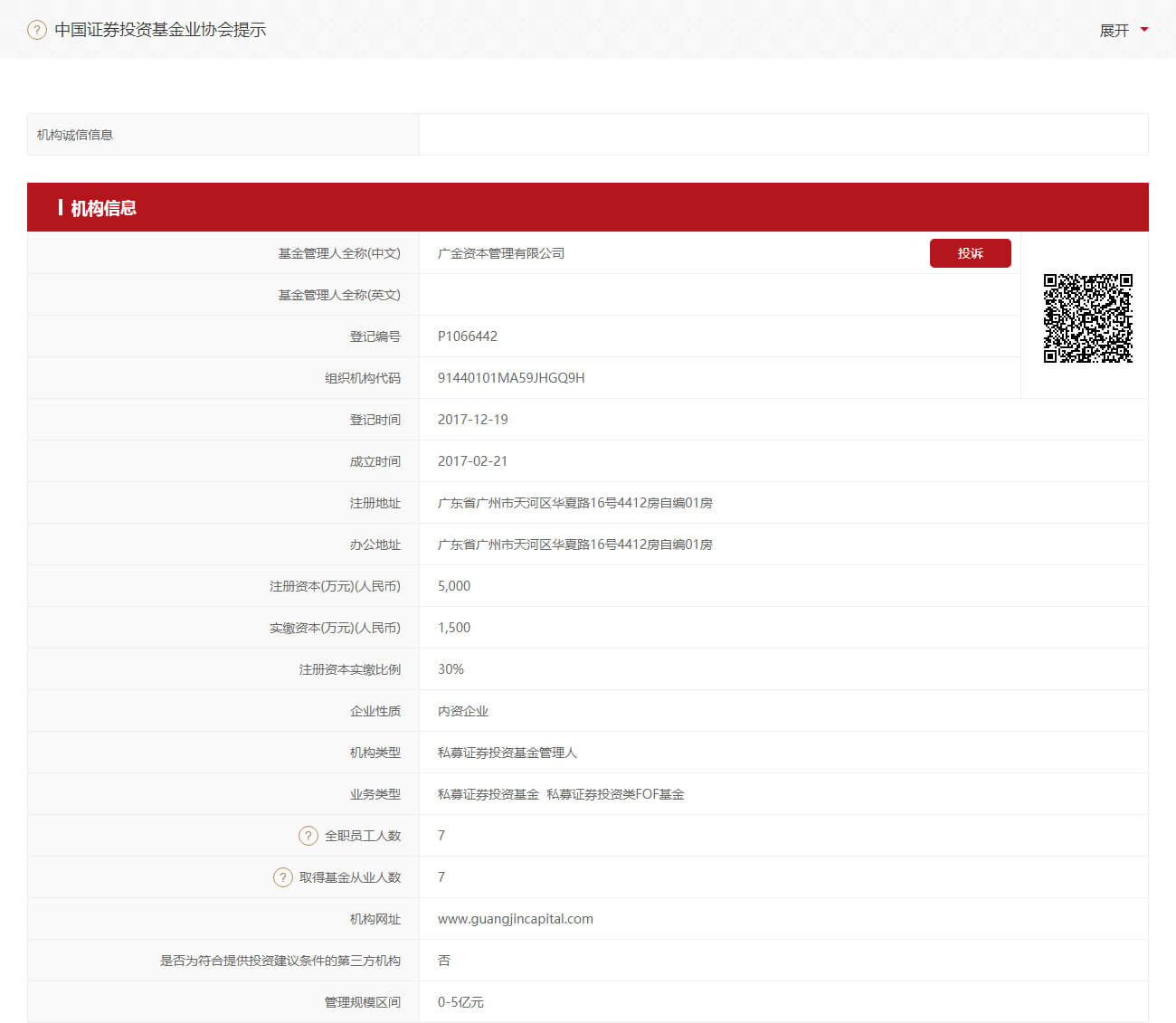The height and width of the screenshot is (1023, 1176).
Task: Expand the 展开 dropdown arrow
Action: pyautogui.click(x=1144, y=30)
